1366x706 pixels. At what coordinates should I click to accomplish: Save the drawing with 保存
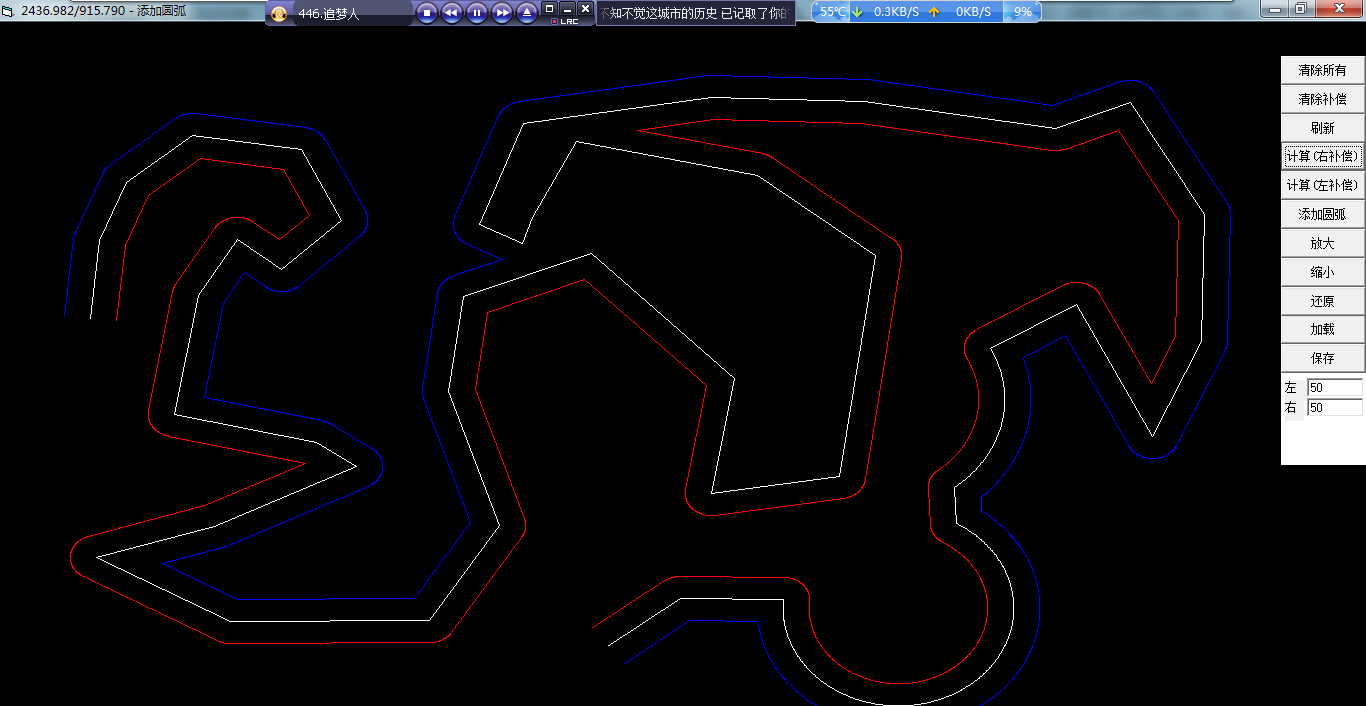point(1322,357)
